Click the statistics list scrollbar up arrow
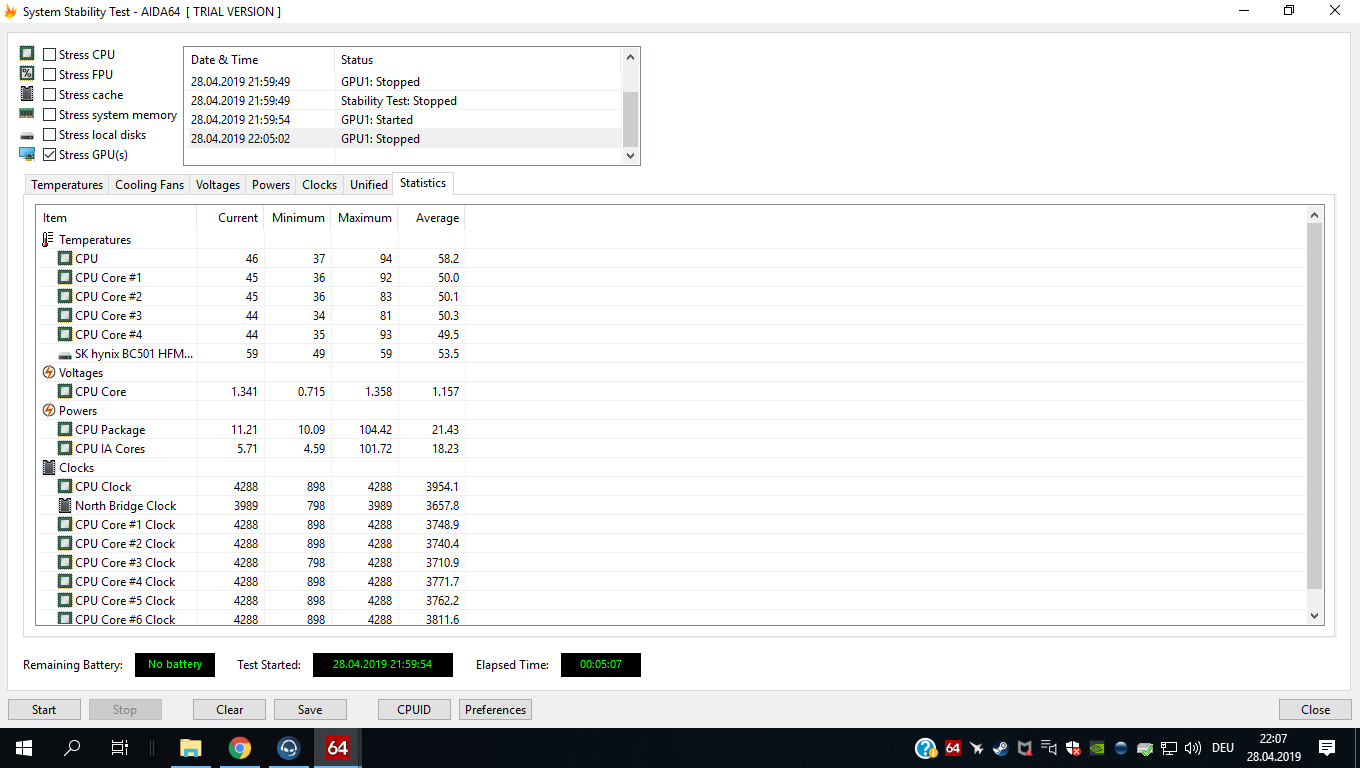This screenshot has height=768, width=1360. tap(1315, 215)
